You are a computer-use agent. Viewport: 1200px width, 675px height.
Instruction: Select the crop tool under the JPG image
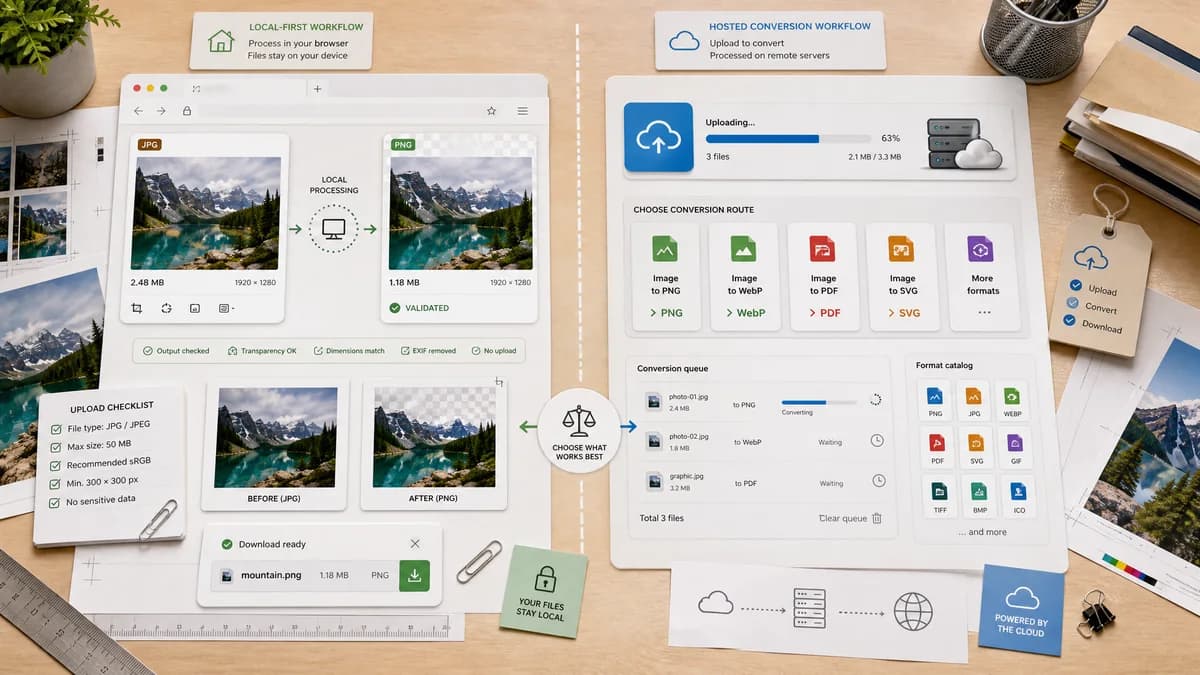pos(137,308)
